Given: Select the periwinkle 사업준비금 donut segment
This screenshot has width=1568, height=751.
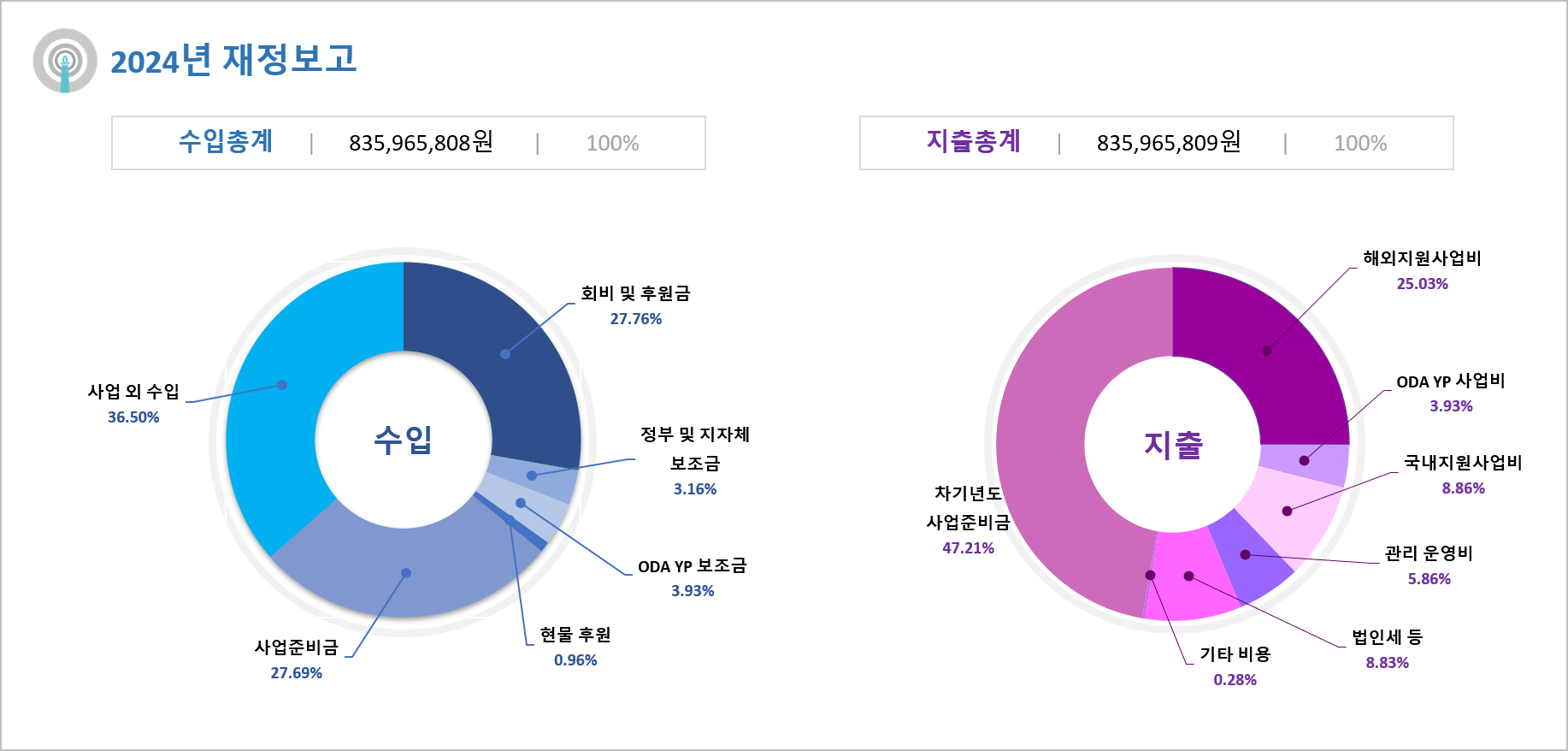Looking at the screenshot, I should point(405,571).
